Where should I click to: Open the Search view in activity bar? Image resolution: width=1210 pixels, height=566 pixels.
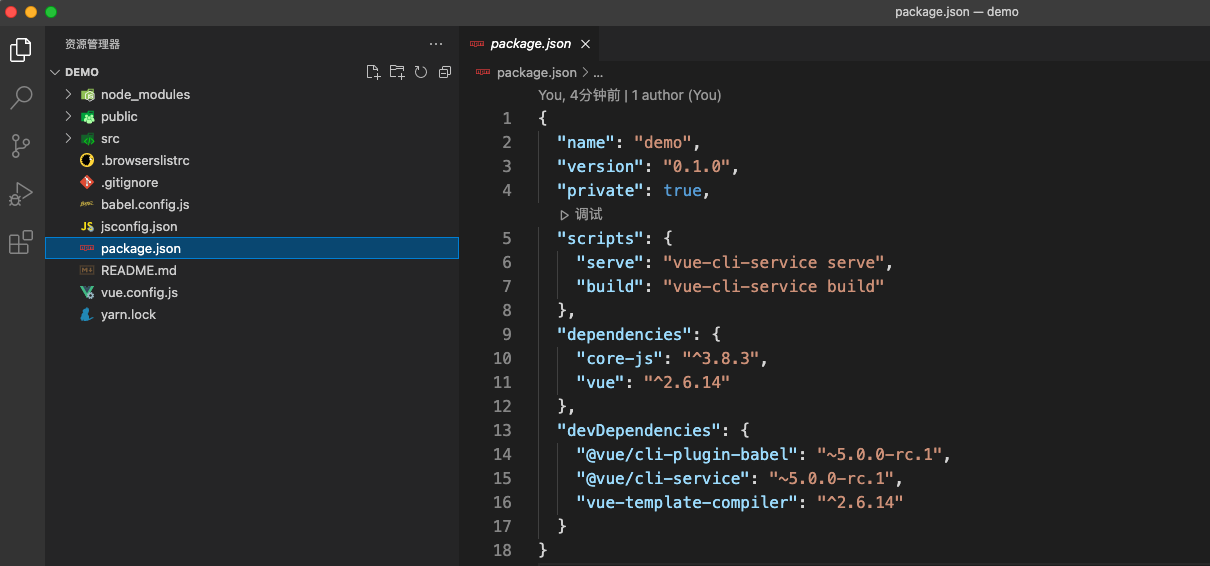point(21,97)
